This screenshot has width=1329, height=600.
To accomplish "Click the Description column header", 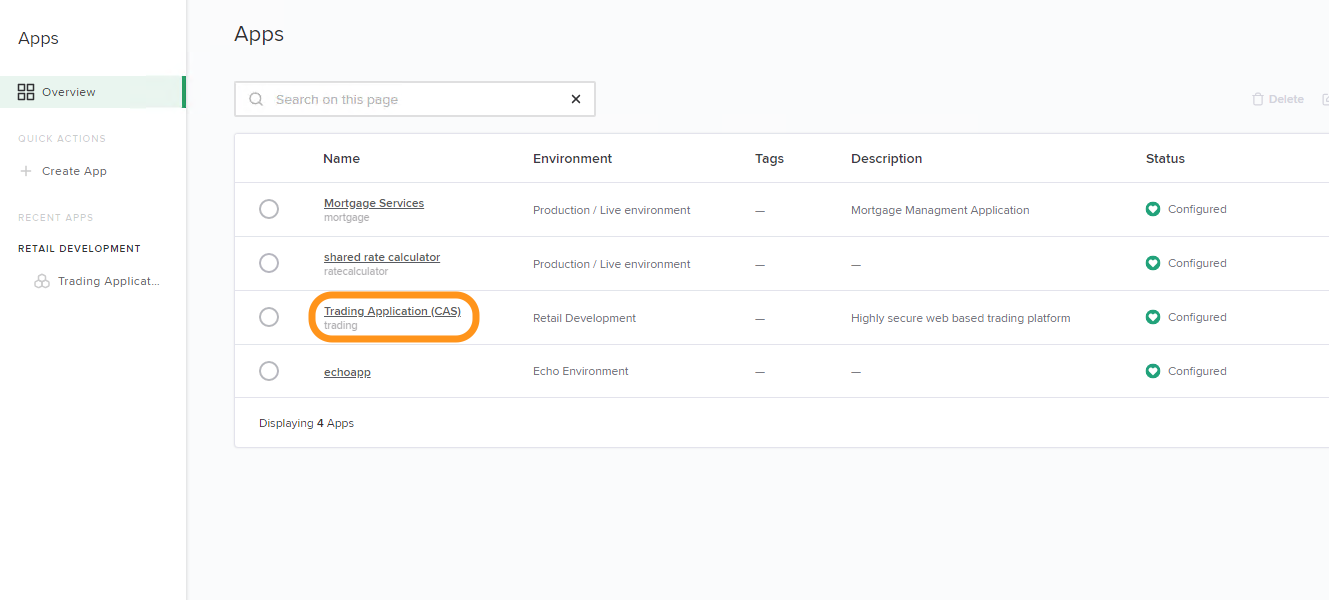I will point(886,158).
